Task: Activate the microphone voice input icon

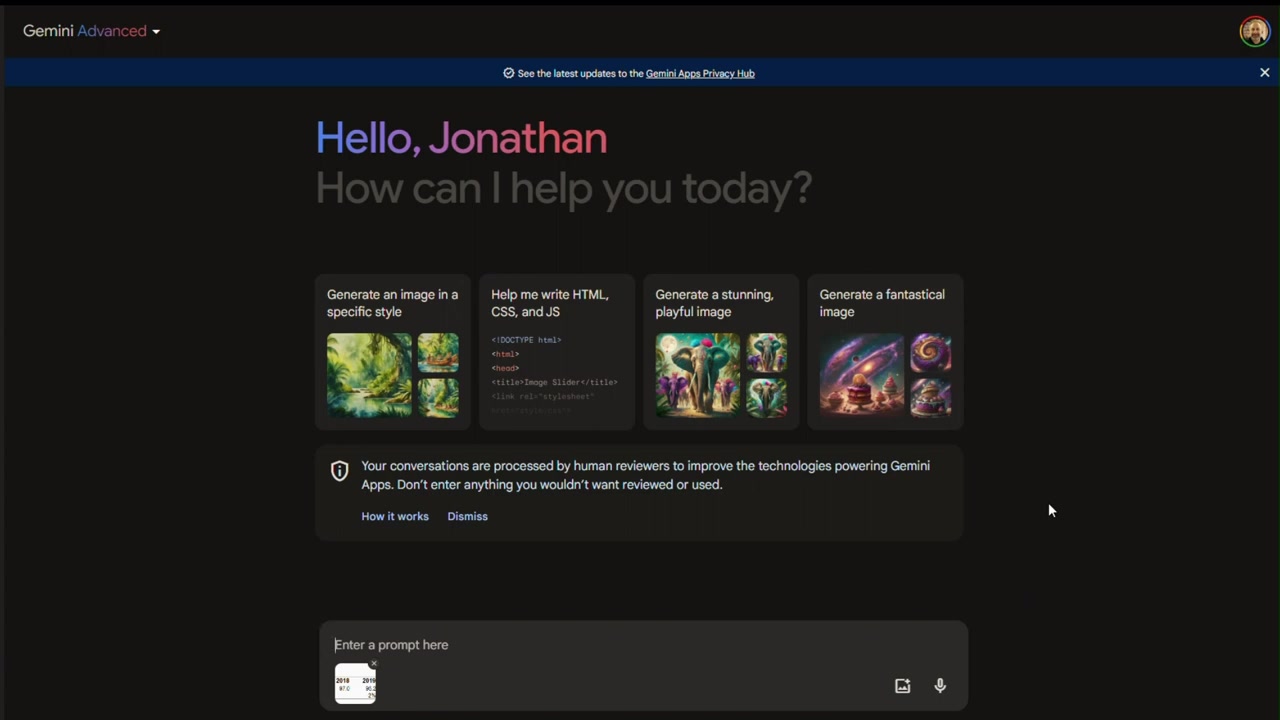Action: (x=940, y=686)
